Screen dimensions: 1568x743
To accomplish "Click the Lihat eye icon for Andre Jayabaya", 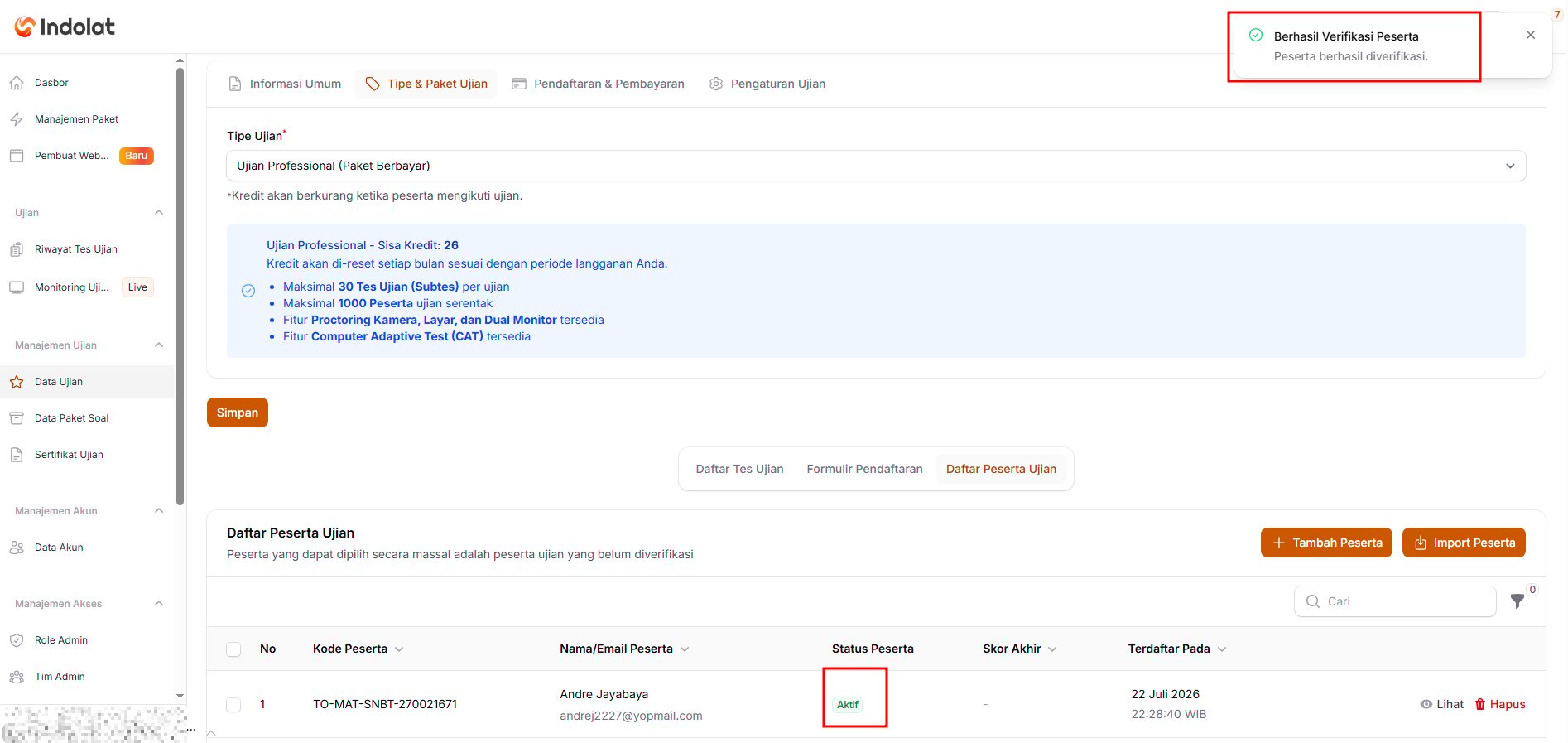I will (1426, 704).
